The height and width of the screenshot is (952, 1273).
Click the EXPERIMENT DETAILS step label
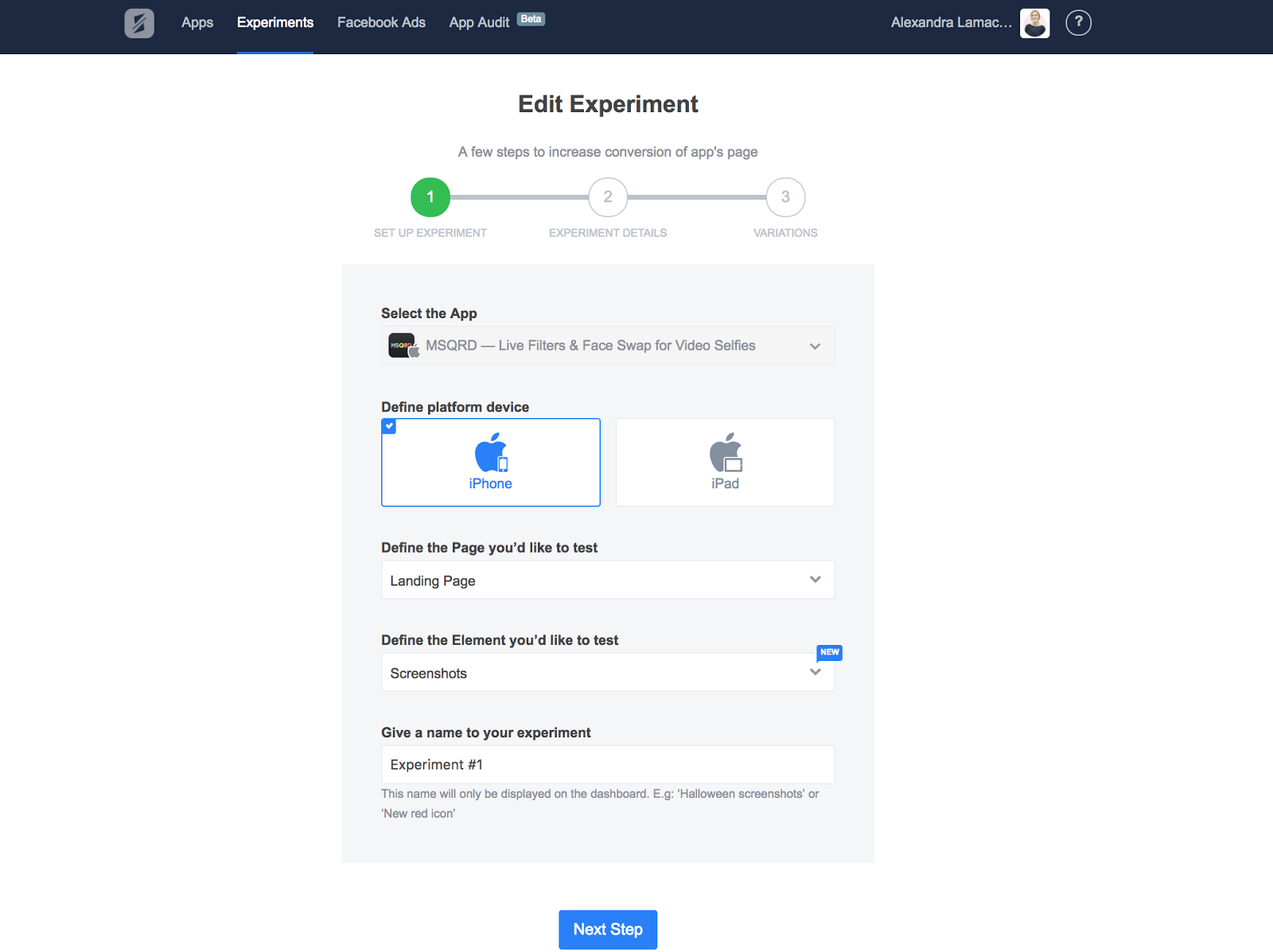608,233
